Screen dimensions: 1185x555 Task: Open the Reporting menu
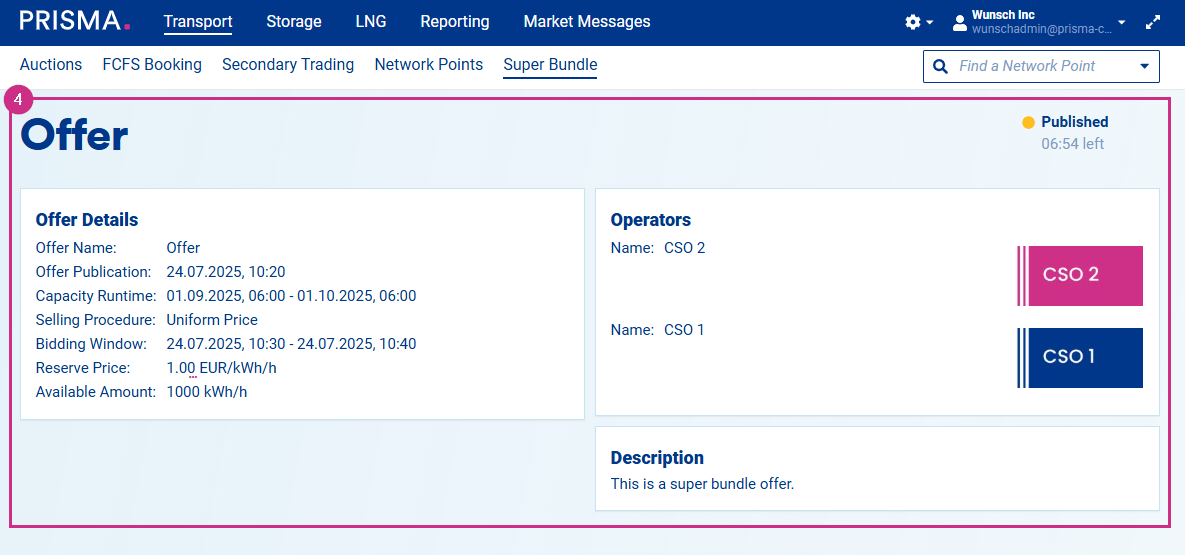click(455, 21)
